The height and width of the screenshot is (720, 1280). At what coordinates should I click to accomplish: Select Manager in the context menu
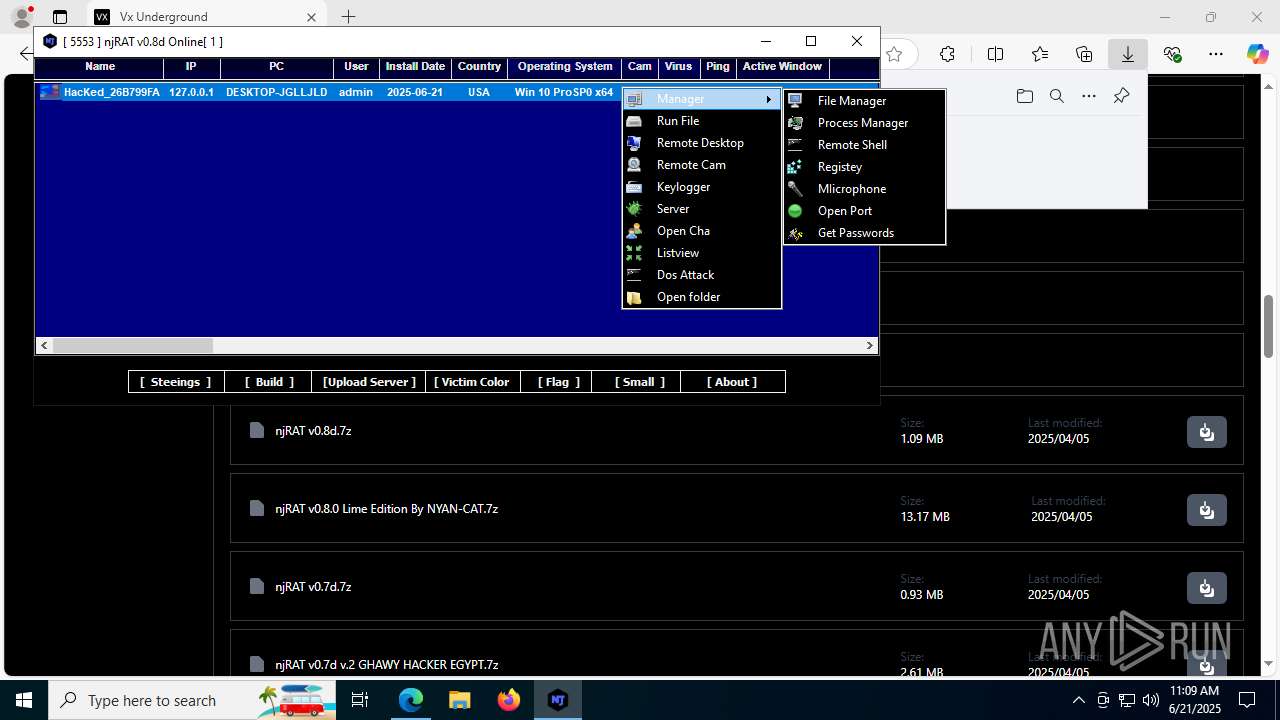(x=701, y=99)
